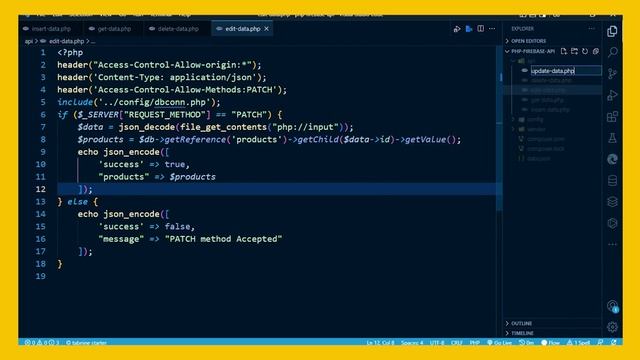640x360 pixels.
Task: Open the stacked layers icon view
Action: tap(612, 202)
